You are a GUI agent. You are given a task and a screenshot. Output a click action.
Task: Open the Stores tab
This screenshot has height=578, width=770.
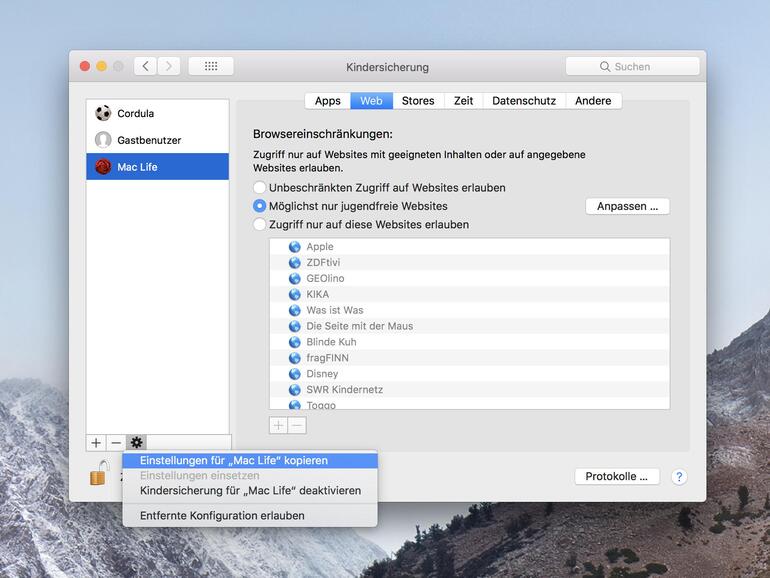[x=418, y=101]
